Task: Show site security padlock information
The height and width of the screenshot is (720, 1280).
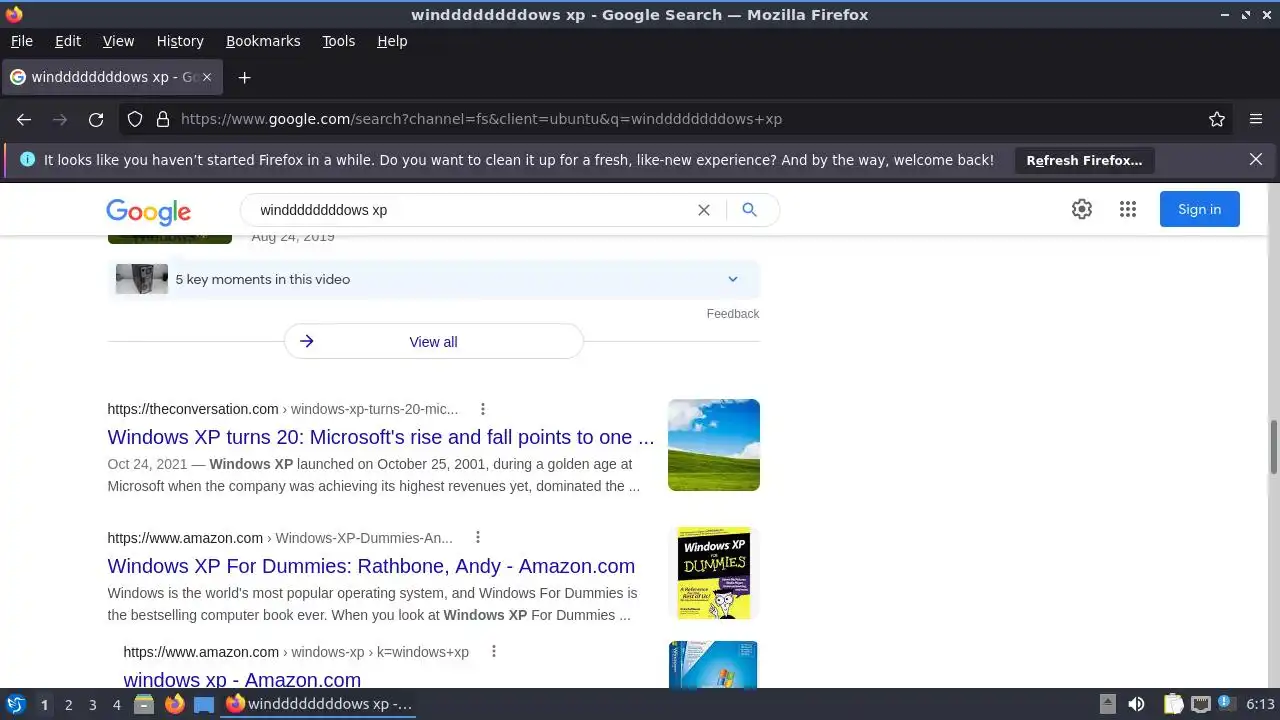Action: tap(163, 119)
